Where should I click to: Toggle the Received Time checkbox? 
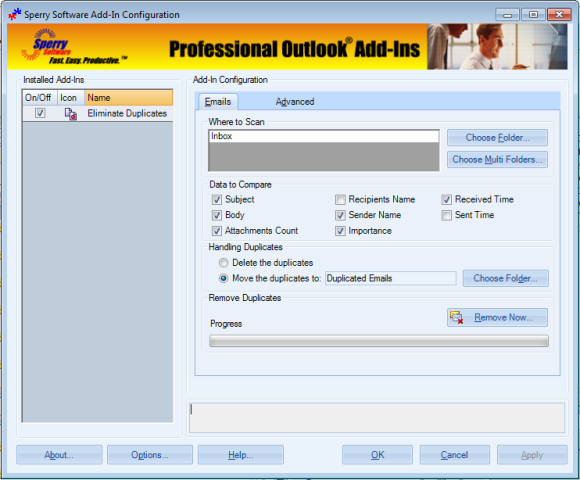446,200
